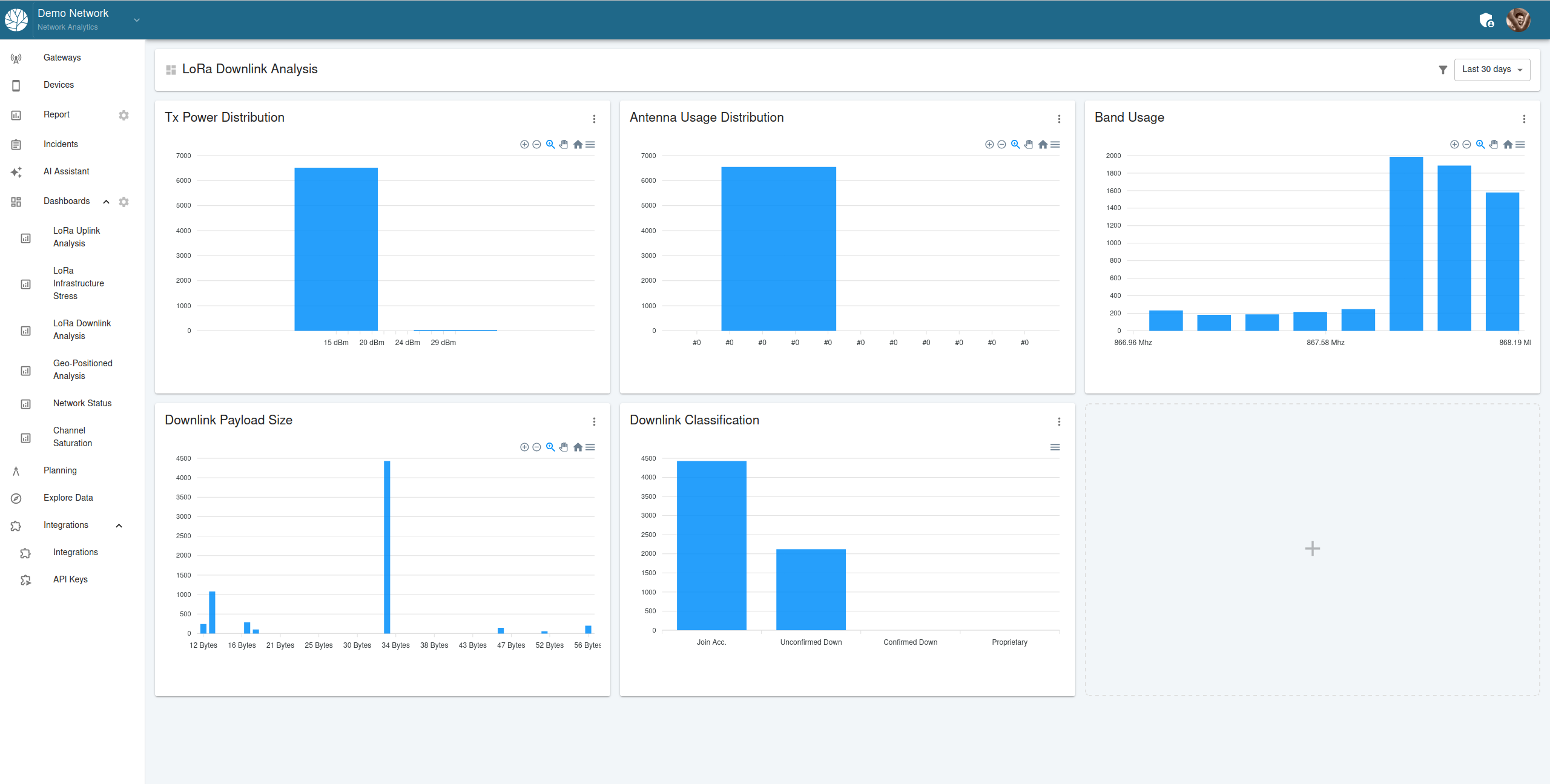The height and width of the screenshot is (784, 1550).
Task: Click the shield security icon in header
Action: 1486,20
